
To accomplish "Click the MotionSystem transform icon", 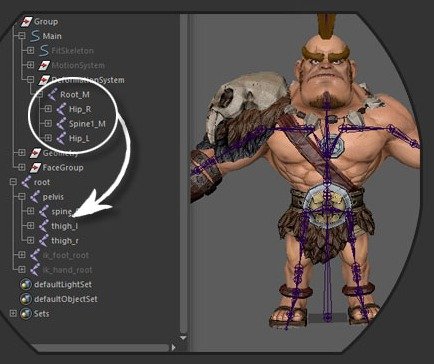I will pos(44,65).
